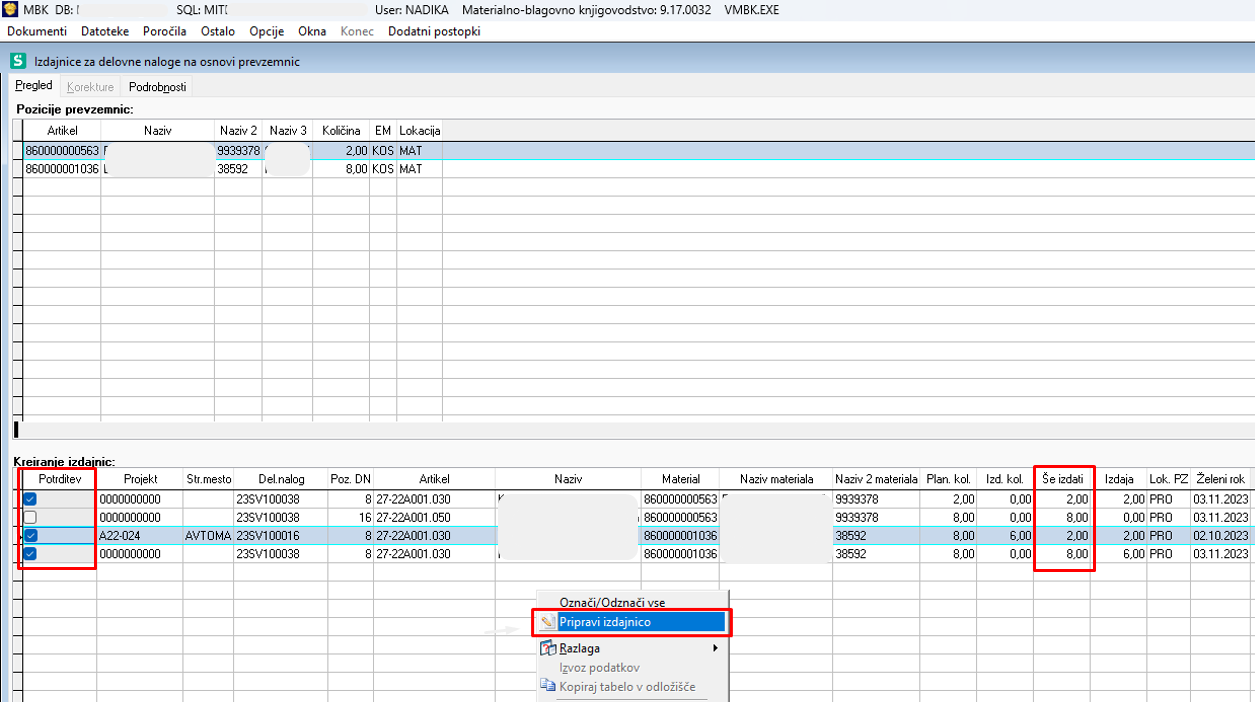Click the AVTOMA cell in Str.mesto column

click(208, 536)
